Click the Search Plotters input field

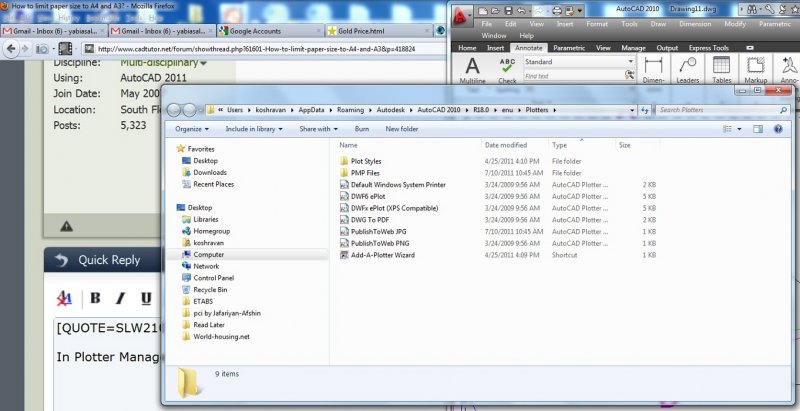[722, 110]
